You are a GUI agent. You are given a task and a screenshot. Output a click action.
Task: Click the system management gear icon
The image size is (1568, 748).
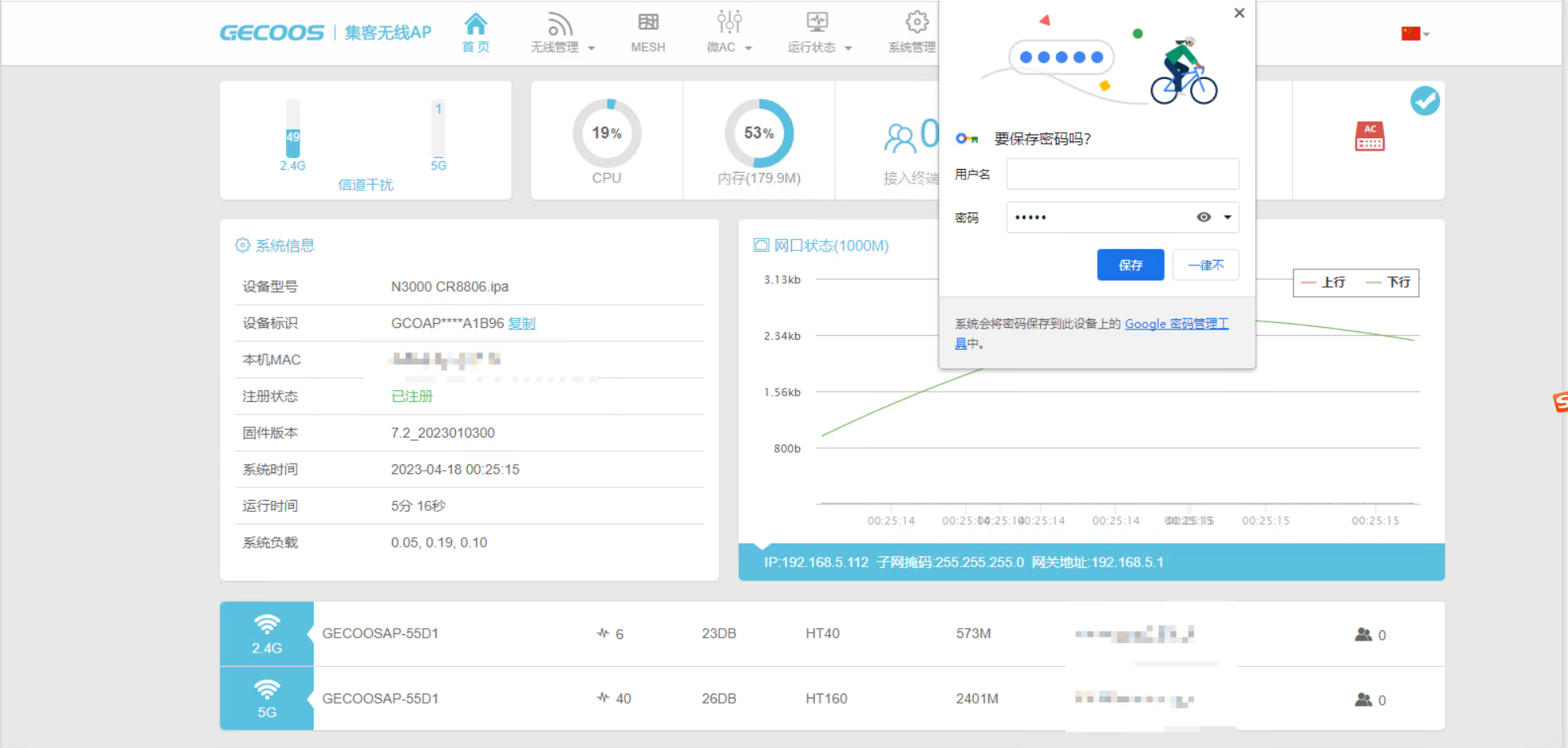click(916, 23)
